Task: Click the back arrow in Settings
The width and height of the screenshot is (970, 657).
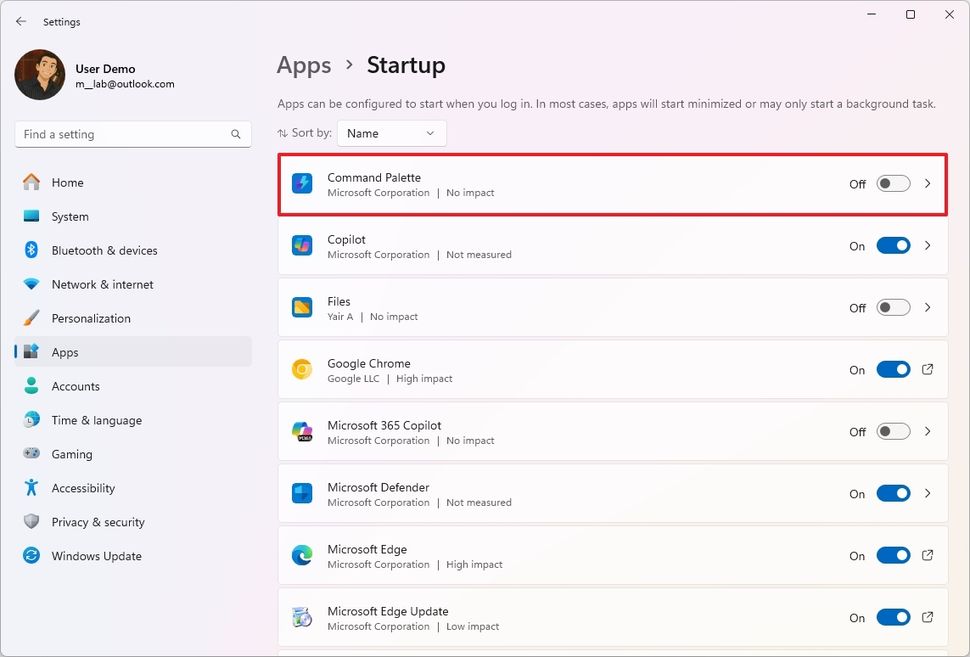Action: (21, 21)
